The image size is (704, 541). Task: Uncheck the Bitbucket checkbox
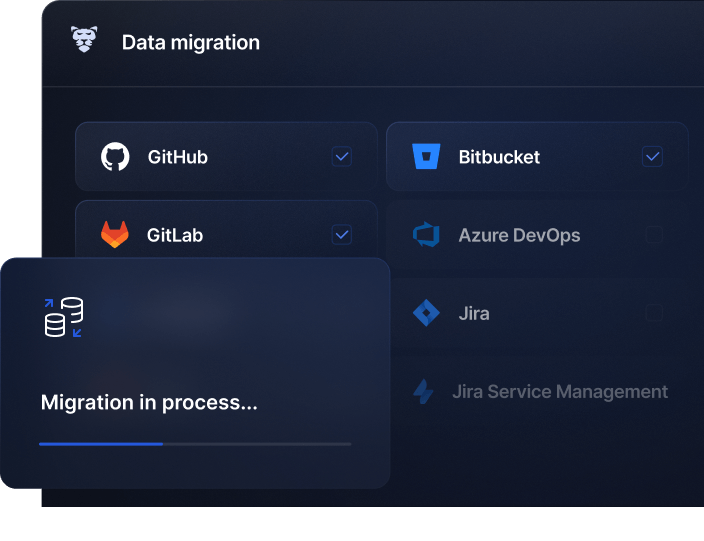point(652,157)
